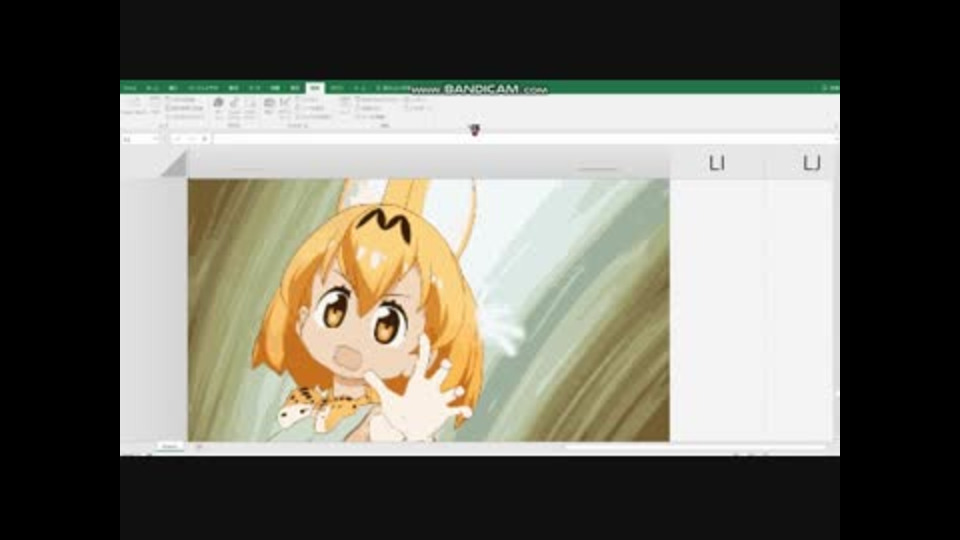Open the File tab in the ribbon

point(130,88)
